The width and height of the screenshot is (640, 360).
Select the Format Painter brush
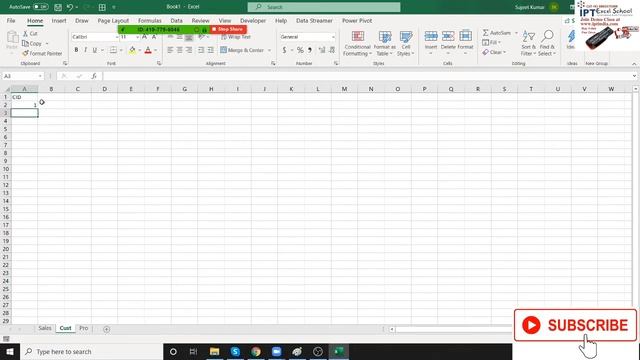[x=25, y=53]
